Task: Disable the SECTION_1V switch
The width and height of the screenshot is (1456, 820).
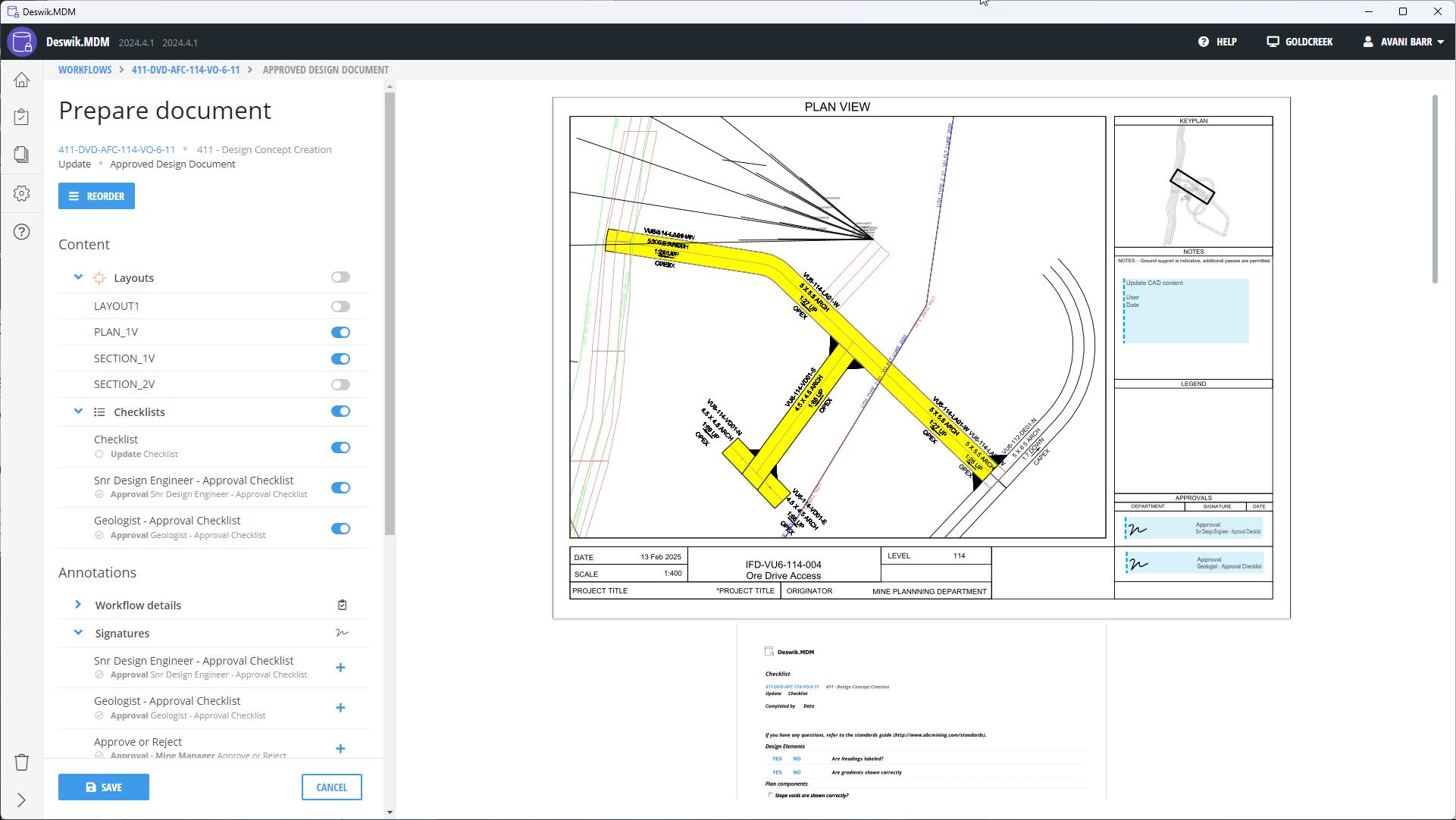Action: [x=340, y=359]
